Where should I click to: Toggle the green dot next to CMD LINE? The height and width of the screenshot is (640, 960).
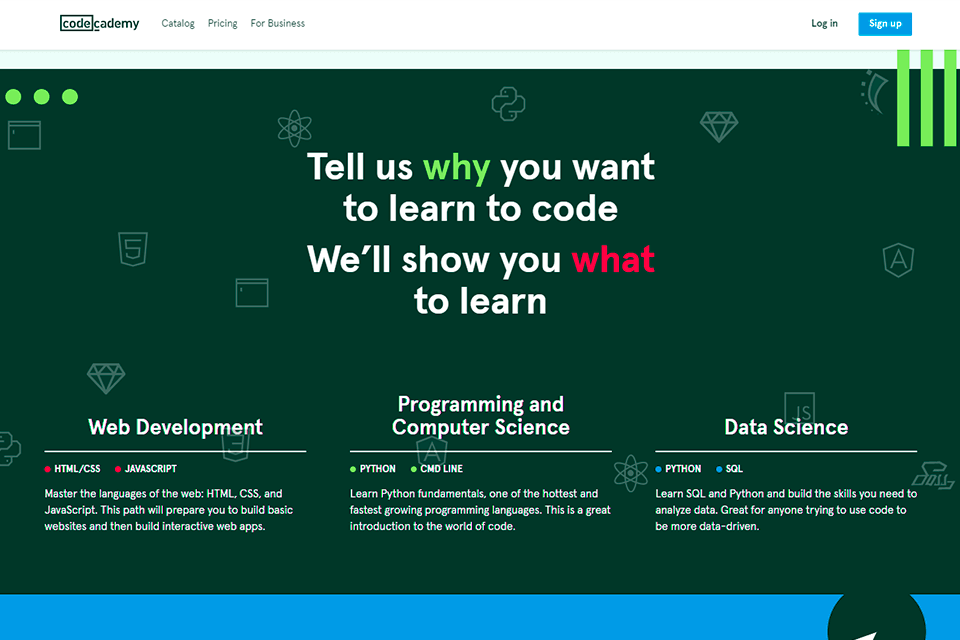click(413, 468)
